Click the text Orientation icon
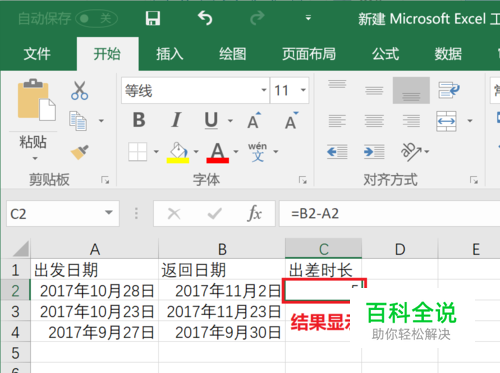 [x=411, y=152]
